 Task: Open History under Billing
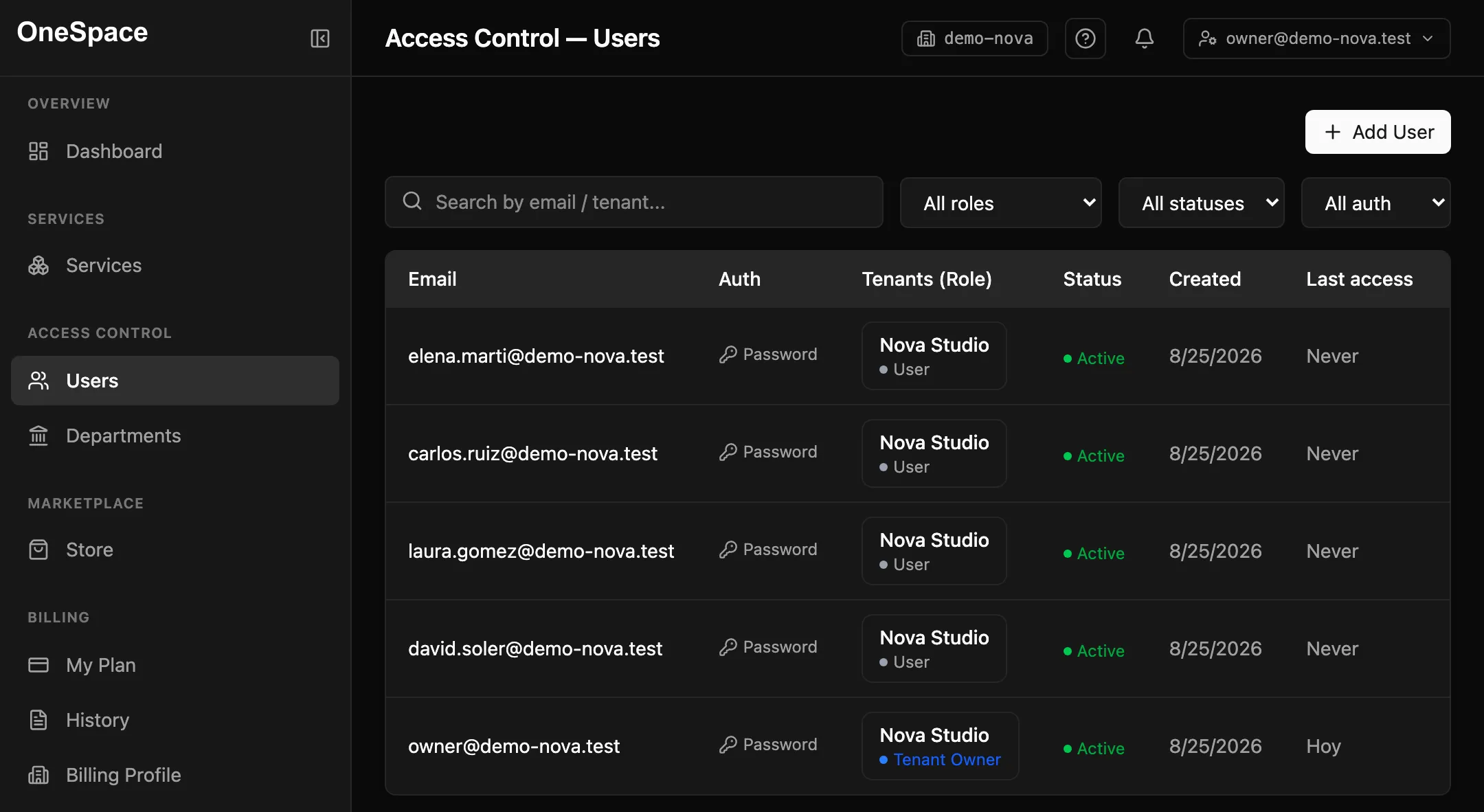(x=175, y=720)
